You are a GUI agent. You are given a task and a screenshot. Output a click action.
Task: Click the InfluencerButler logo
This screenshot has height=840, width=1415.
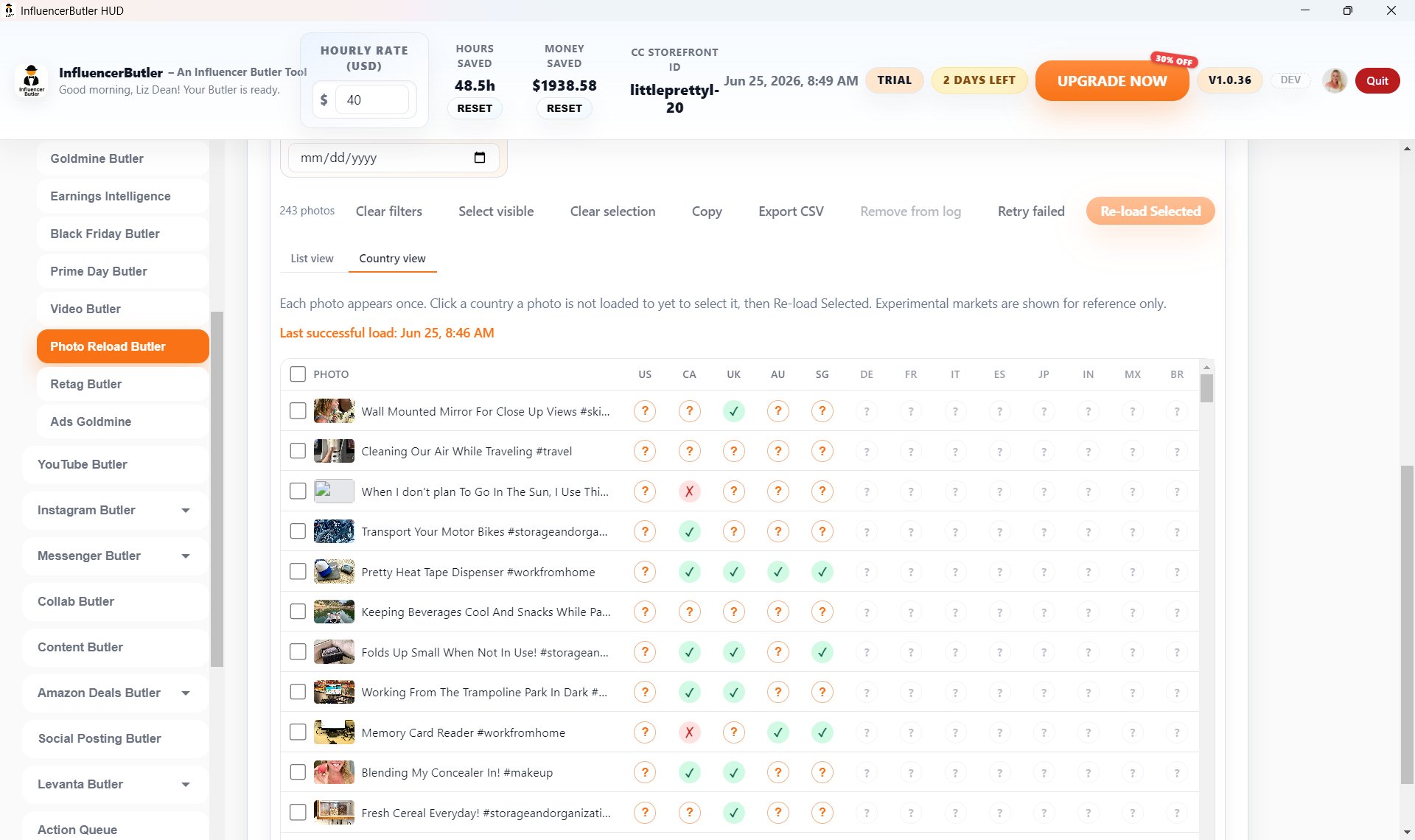[31, 81]
